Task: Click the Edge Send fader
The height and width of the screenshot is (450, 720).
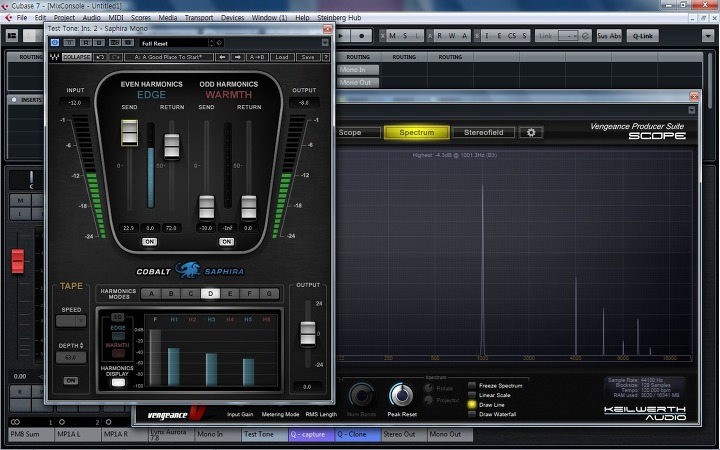Action: (129, 133)
